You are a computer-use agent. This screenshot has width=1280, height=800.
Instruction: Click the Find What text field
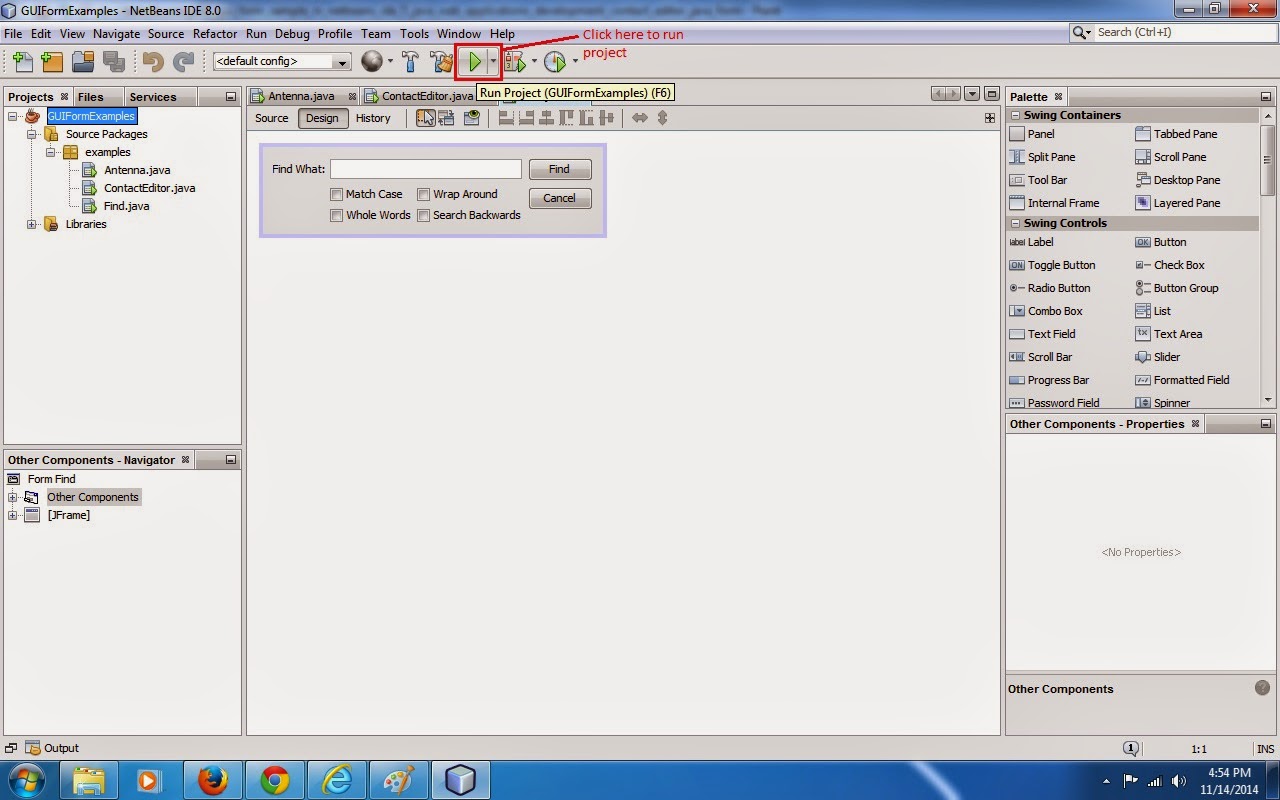point(426,169)
